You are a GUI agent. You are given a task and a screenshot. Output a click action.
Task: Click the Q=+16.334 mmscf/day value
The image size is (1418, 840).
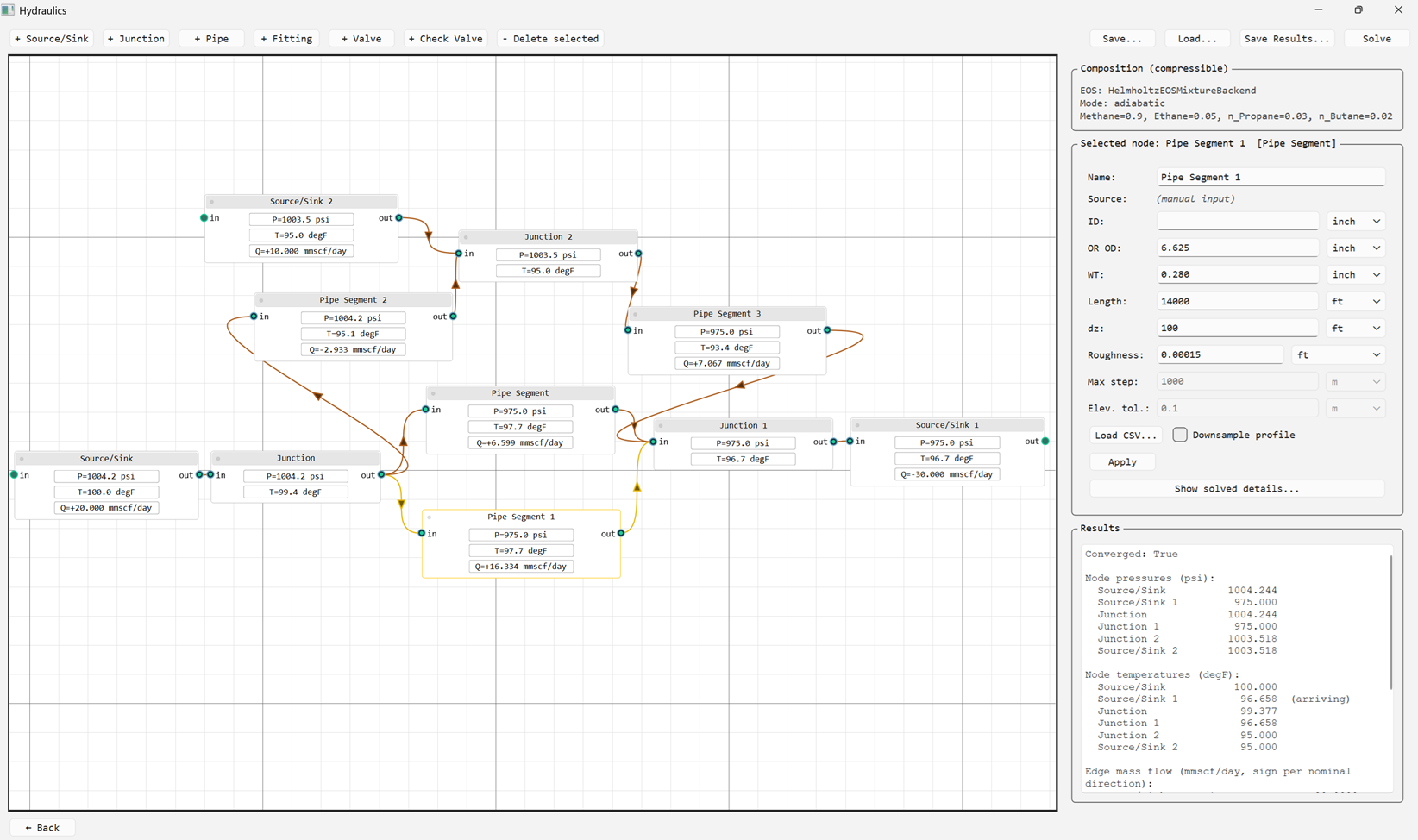[521, 567]
